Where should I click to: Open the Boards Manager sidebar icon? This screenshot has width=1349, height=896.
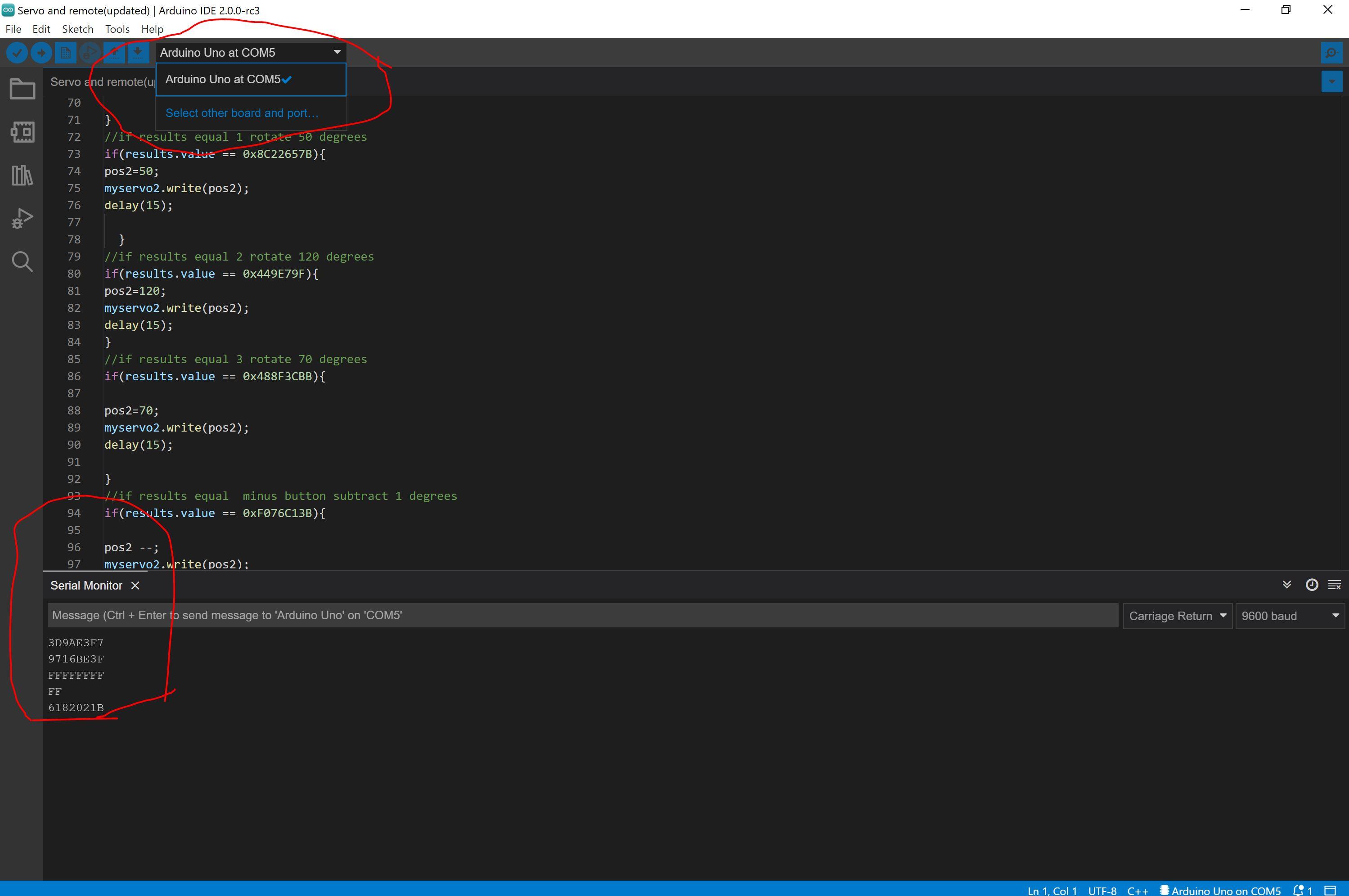point(22,132)
